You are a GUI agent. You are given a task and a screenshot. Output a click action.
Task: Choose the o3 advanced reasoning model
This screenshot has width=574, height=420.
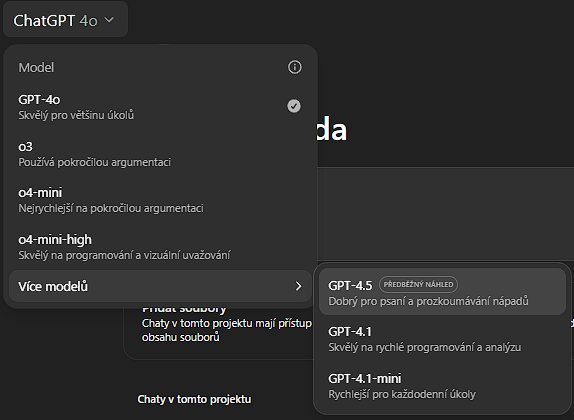[160, 154]
